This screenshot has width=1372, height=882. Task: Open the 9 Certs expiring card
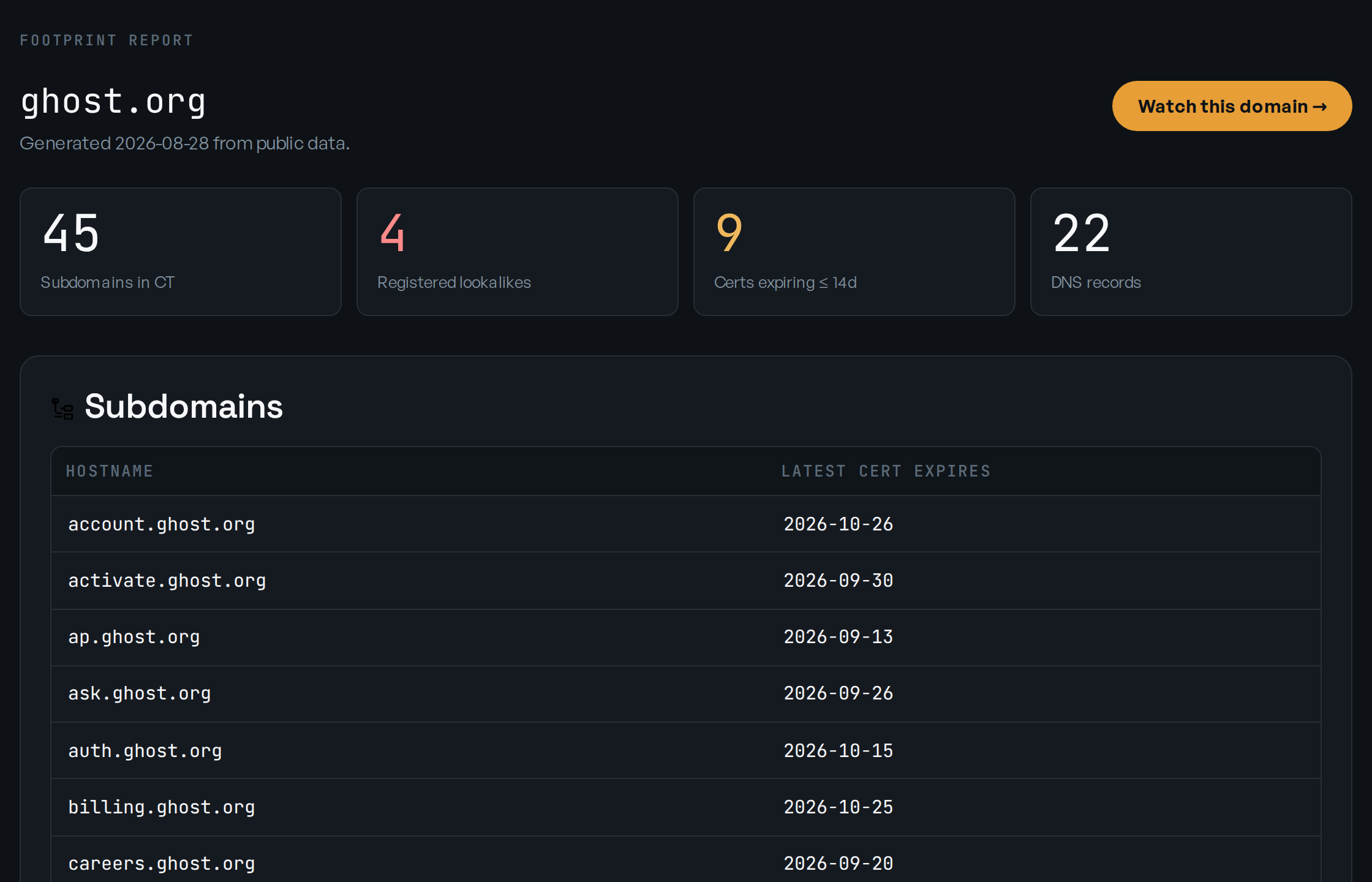coord(854,252)
